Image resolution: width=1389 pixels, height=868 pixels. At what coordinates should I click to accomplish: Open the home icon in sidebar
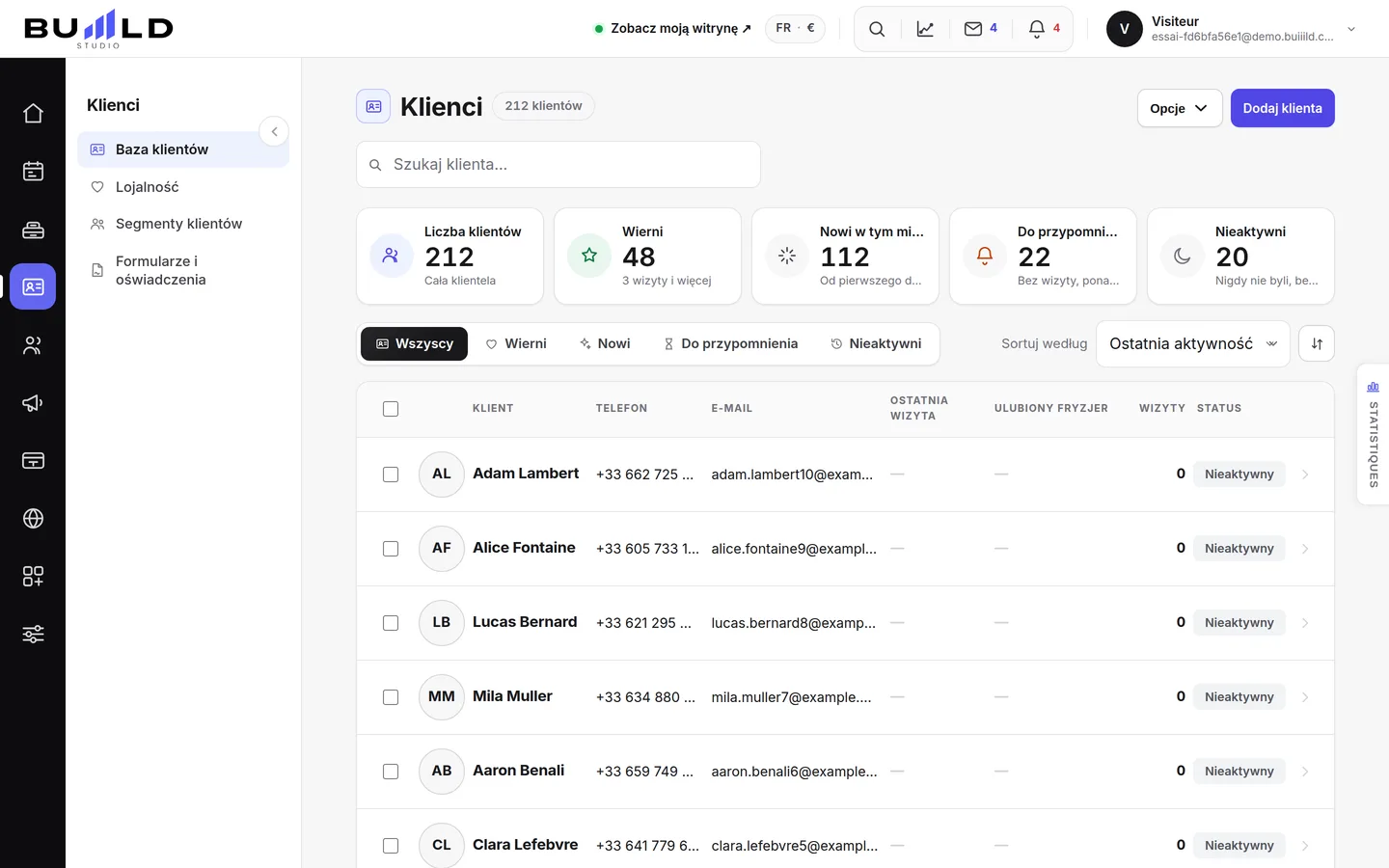(33, 113)
